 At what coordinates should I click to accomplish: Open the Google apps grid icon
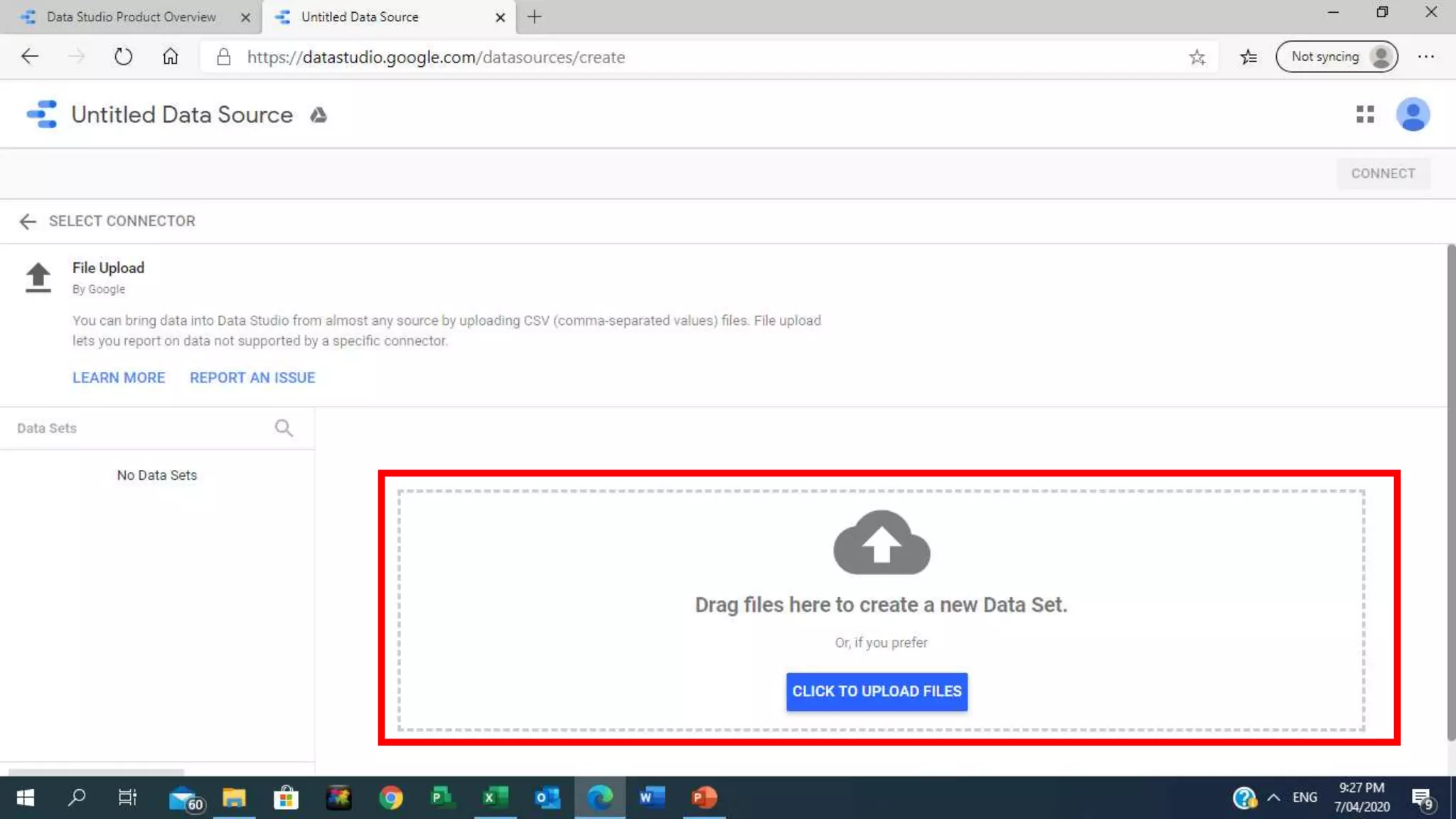pyautogui.click(x=1364, y=114)
